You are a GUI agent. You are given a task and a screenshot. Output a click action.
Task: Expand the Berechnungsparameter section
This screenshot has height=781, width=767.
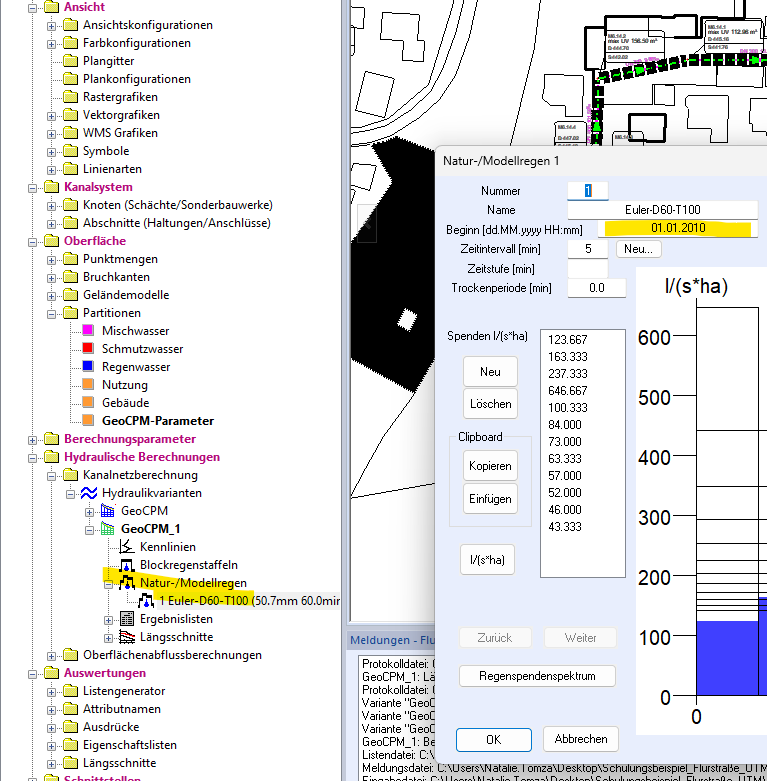[x=34, y=439]
